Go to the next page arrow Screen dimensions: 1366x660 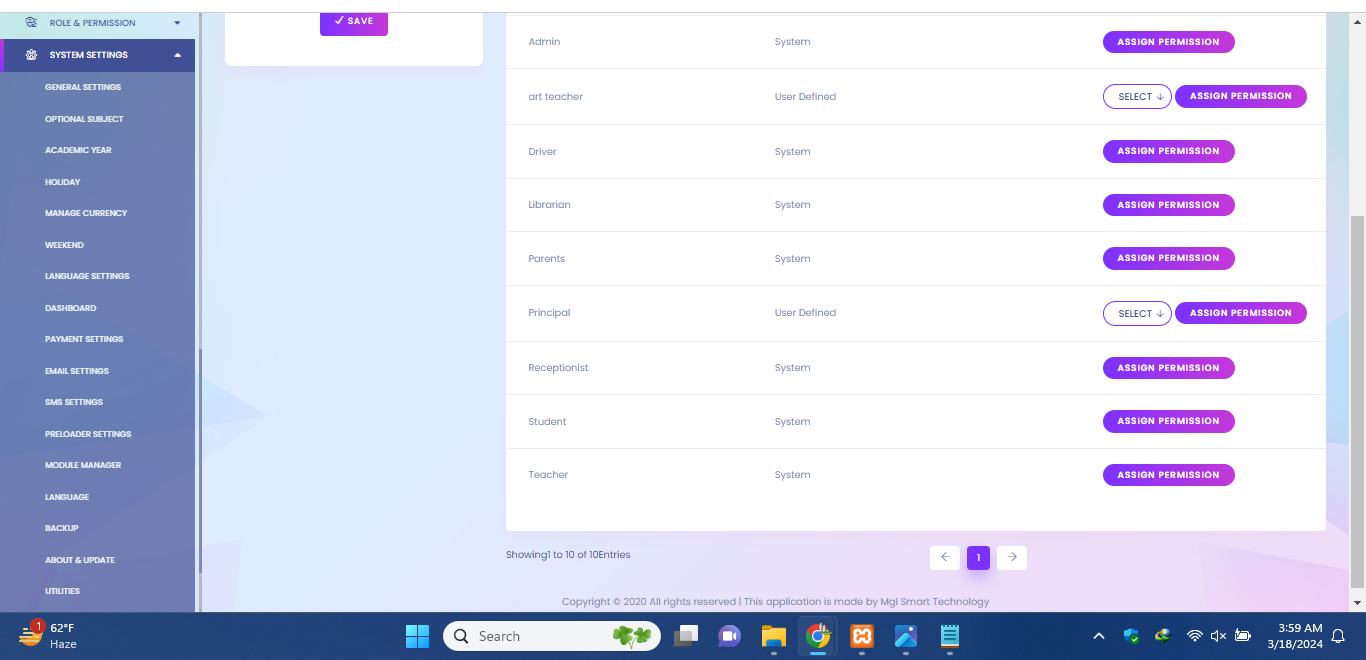click(1012, 557)
